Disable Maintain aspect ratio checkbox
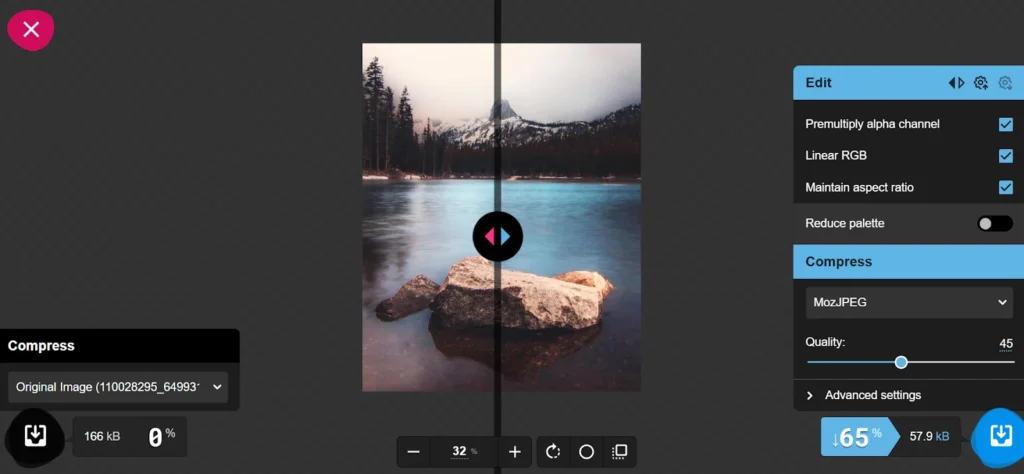Viewport: 1024px width, 474px height. 1005,187
